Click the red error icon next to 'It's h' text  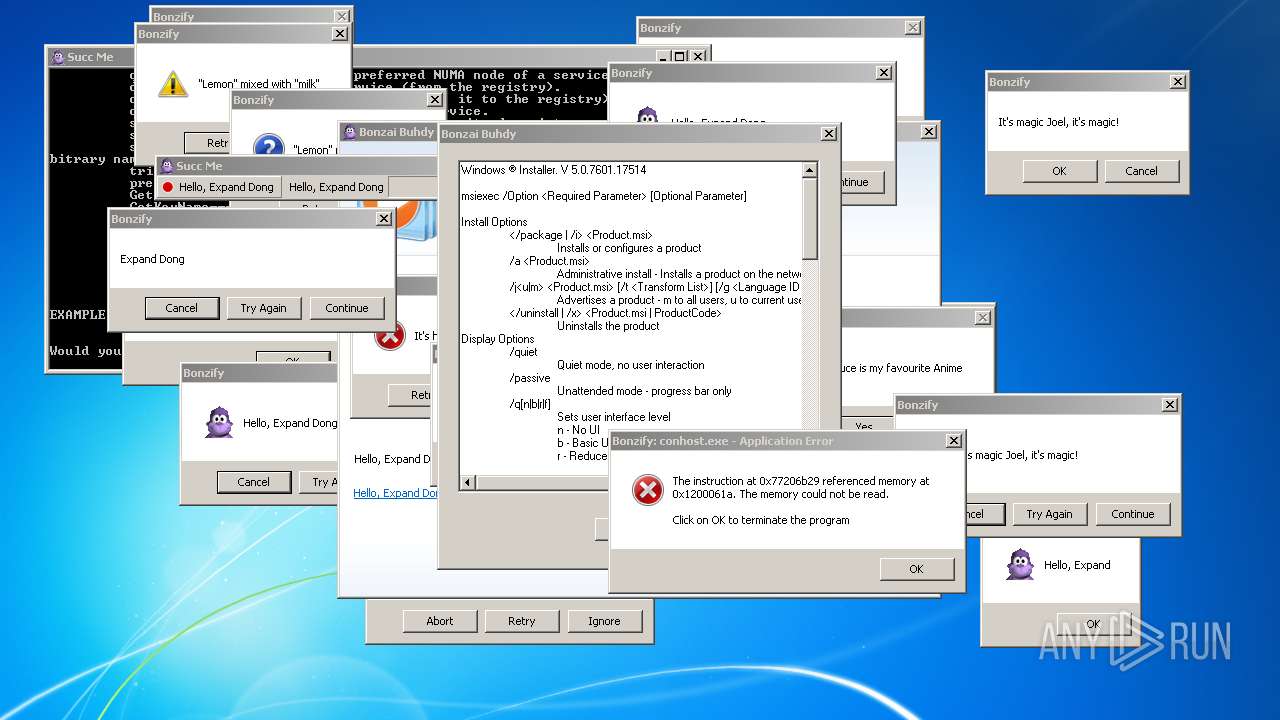point(389,335)
